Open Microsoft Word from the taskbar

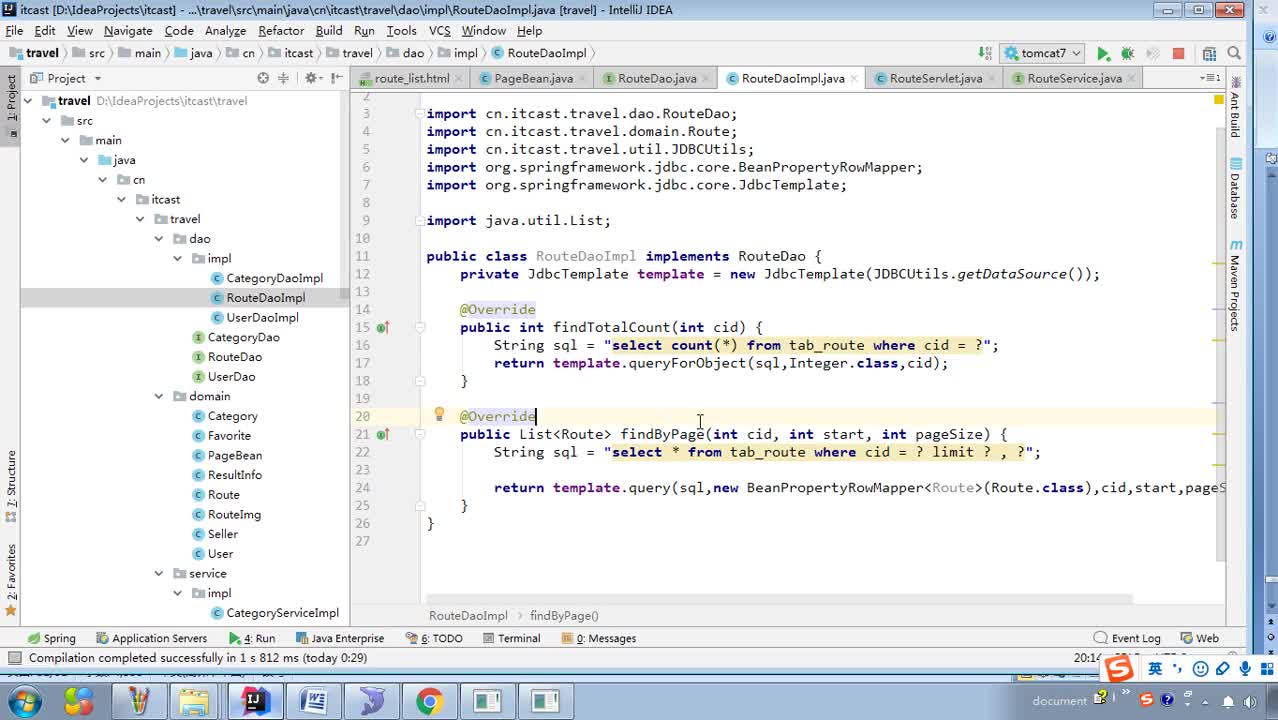[313, 701]
